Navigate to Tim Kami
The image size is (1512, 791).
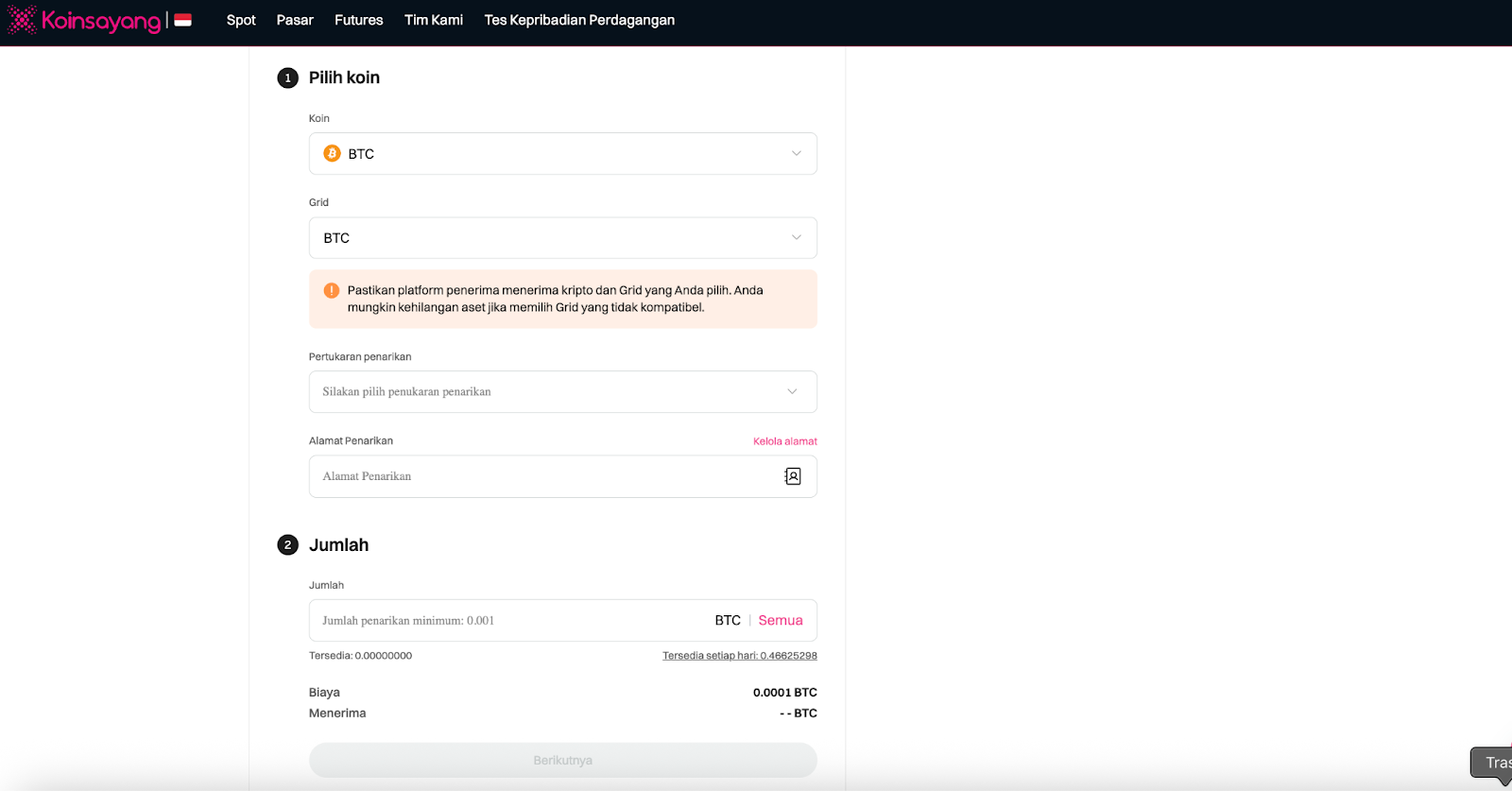(434, 20)
